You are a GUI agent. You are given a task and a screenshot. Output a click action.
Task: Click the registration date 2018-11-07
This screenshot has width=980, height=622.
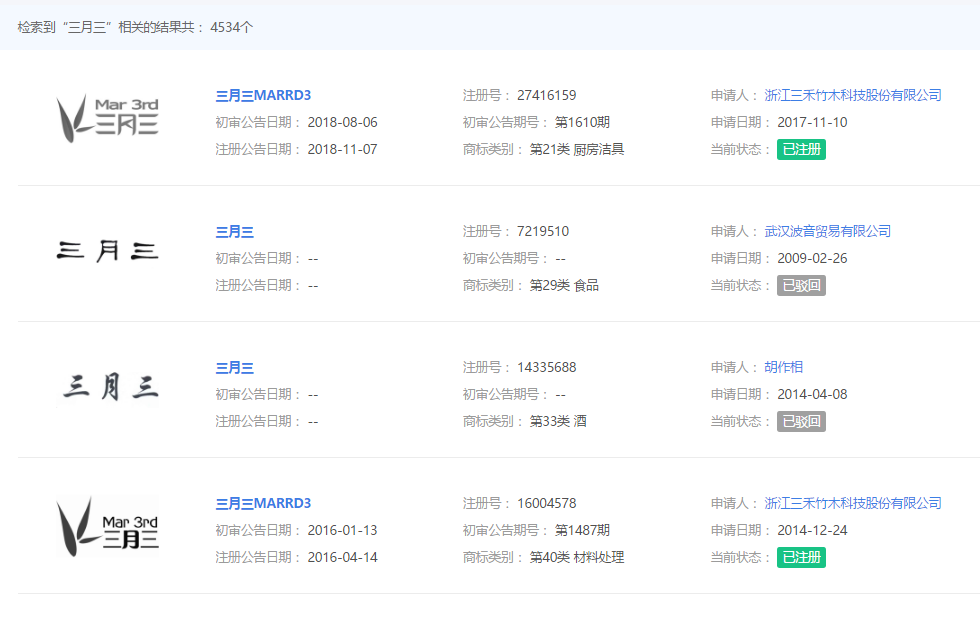pos(342,149)
